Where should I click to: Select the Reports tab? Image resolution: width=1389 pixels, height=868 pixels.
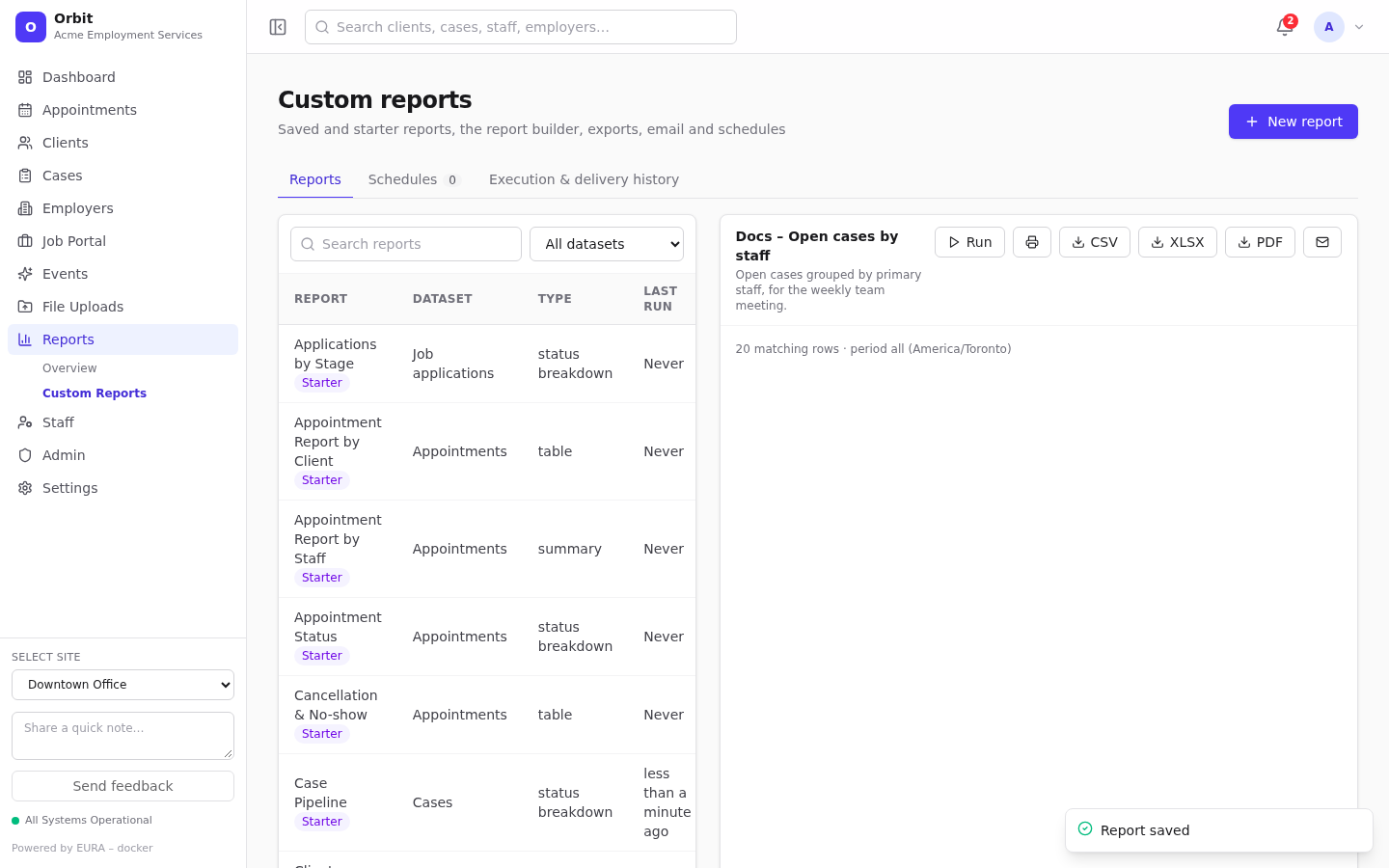[x=315, y=179]
